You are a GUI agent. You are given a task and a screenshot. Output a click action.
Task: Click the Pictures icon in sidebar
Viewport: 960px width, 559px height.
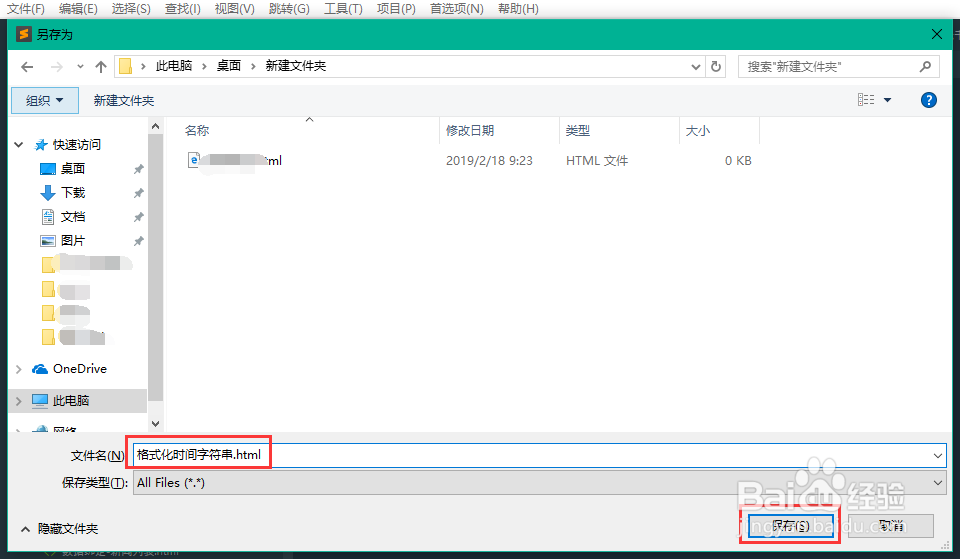pos(48,241)
